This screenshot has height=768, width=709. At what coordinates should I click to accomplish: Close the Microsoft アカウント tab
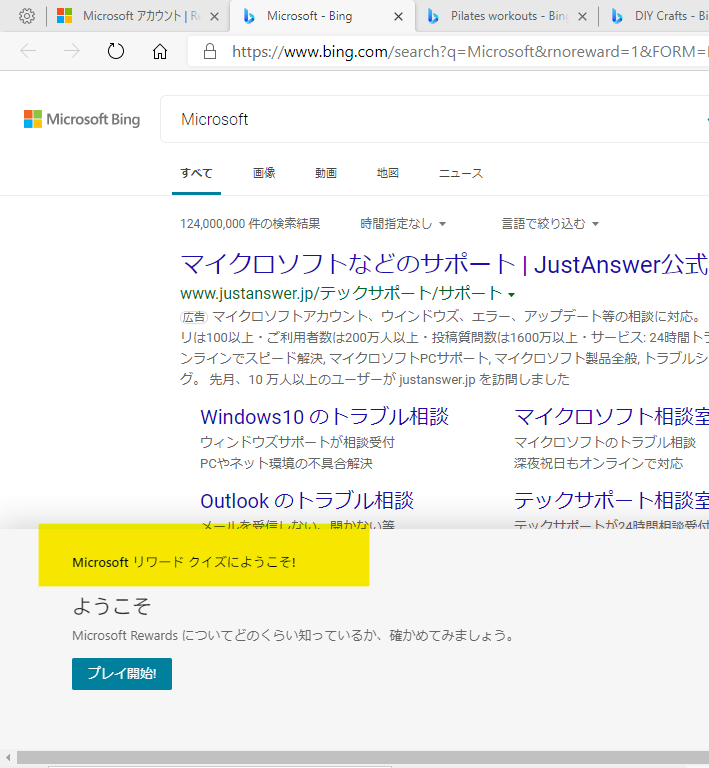pyautogui.click(x=214, y=17)
